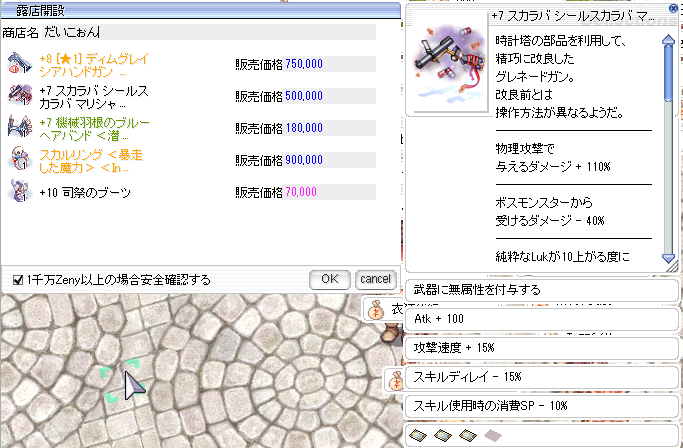Click the +10 priest boots icon
This screenshot has width=683, height=448.
point(19,191)
